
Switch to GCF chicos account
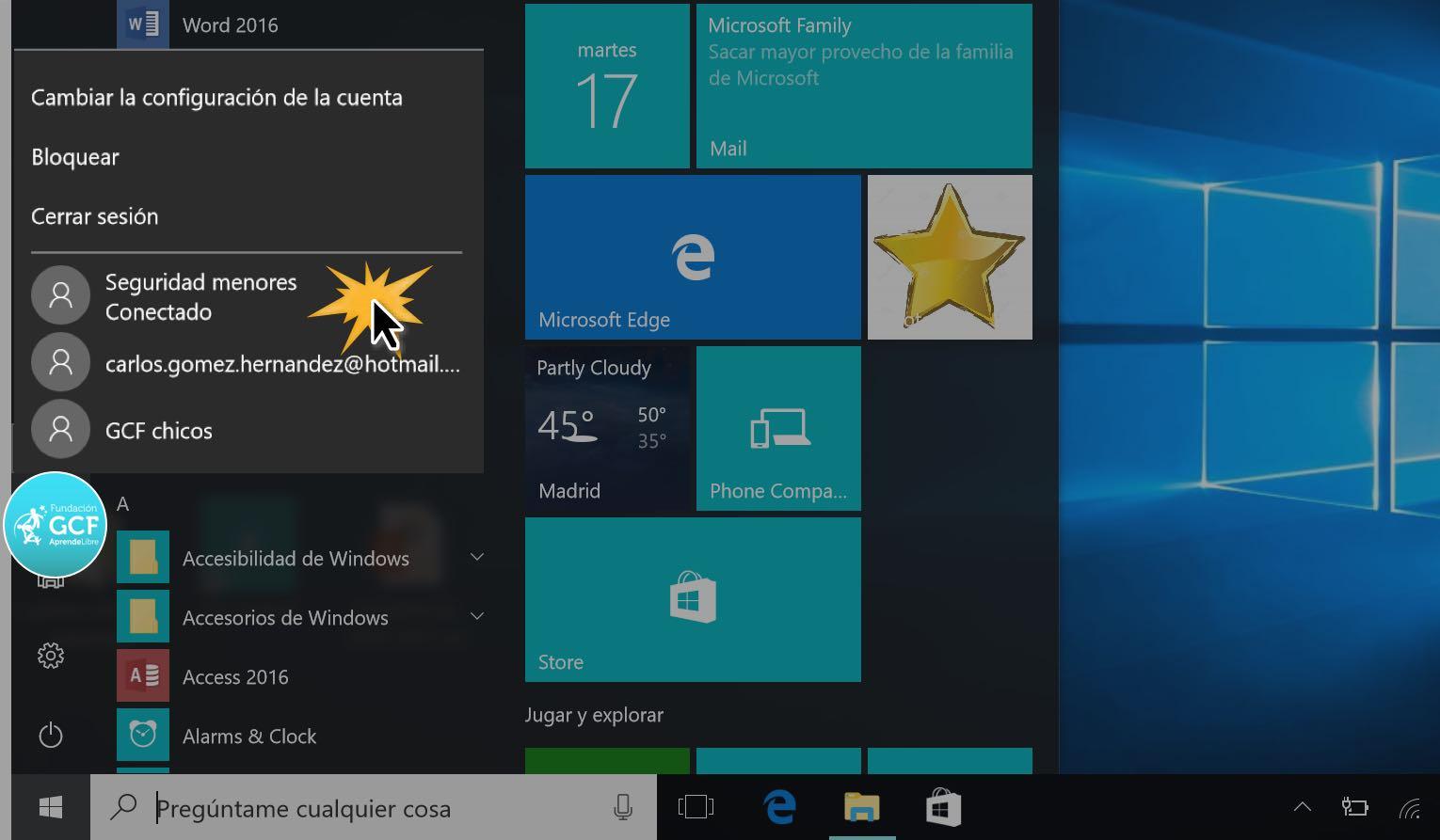click(248, 431)
